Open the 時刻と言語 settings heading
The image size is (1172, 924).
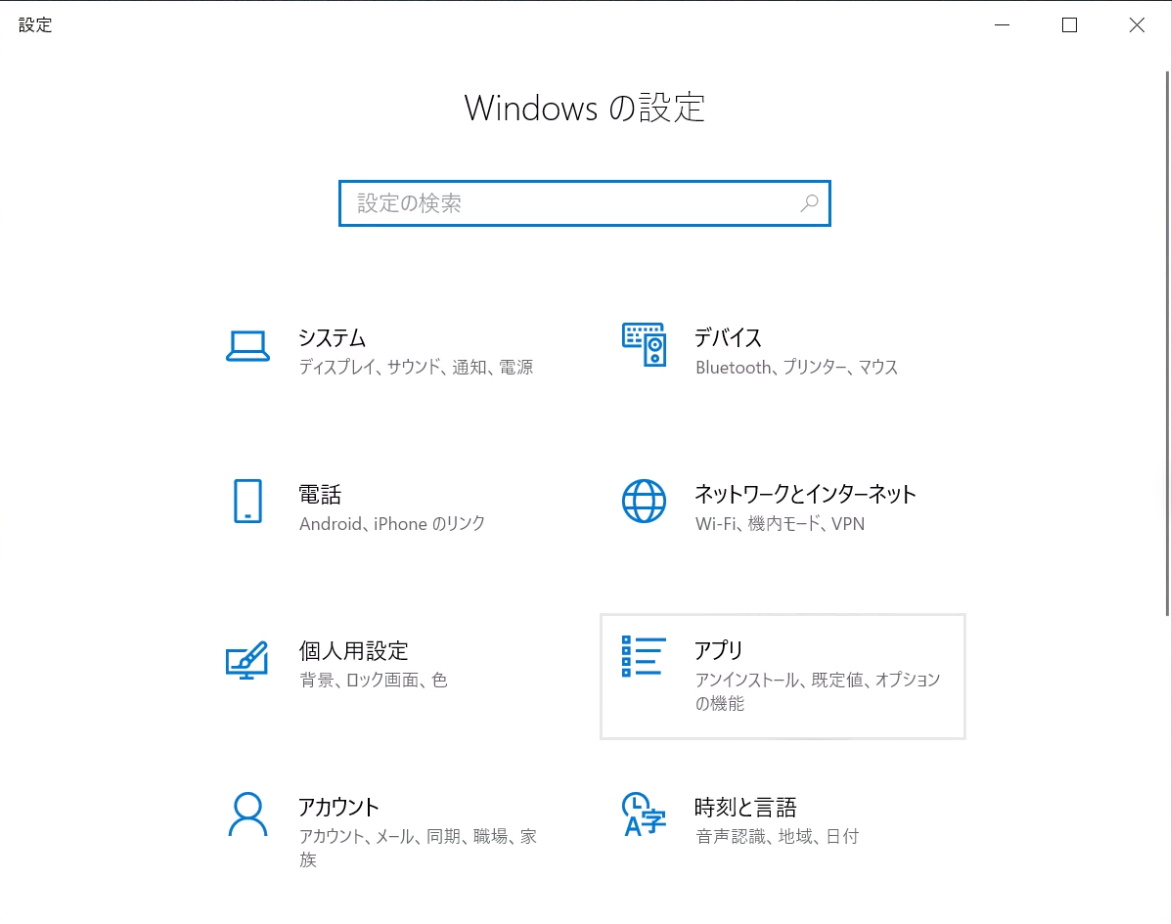tap(745, 807)
